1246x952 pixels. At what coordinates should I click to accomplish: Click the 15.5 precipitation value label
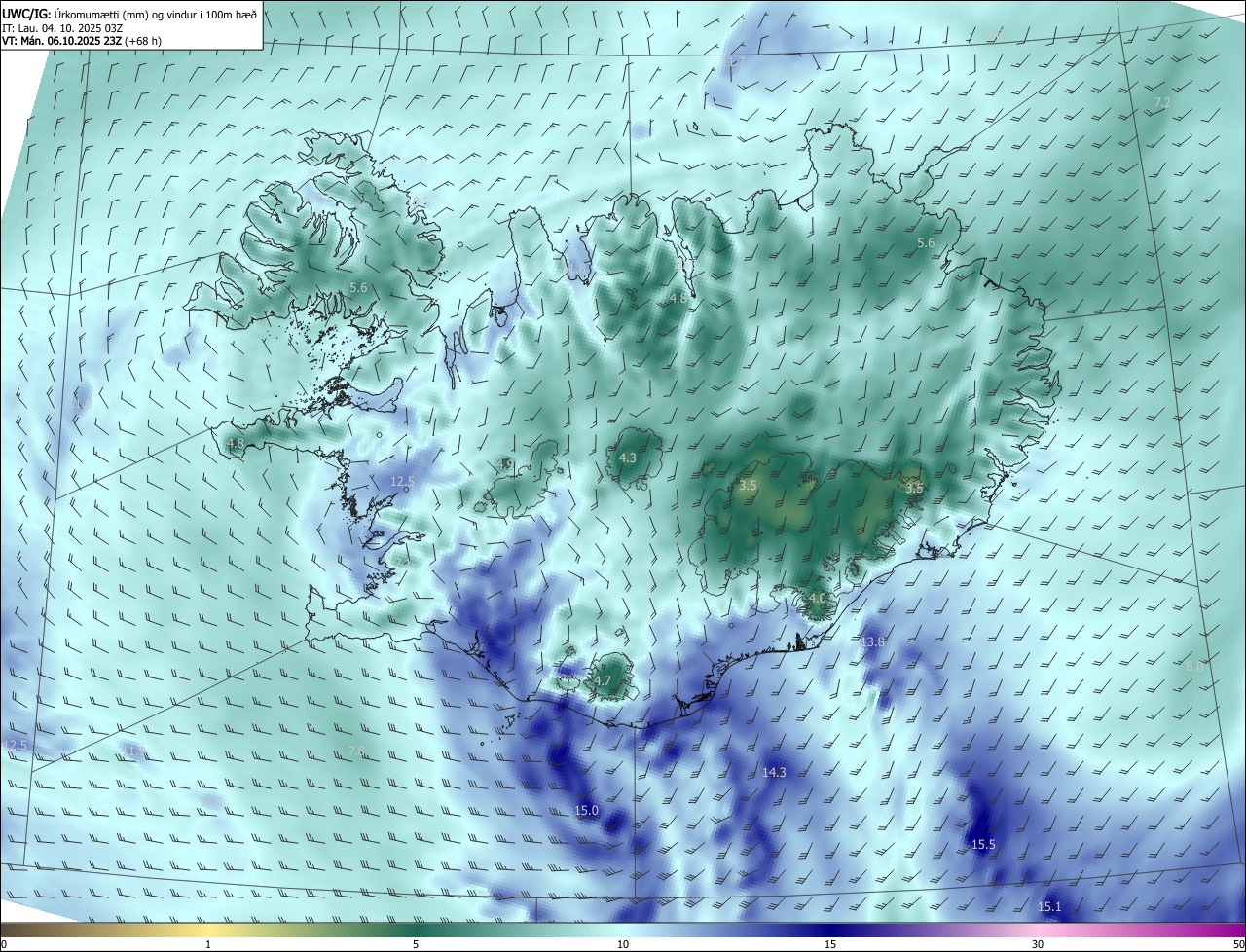point(983,844)
